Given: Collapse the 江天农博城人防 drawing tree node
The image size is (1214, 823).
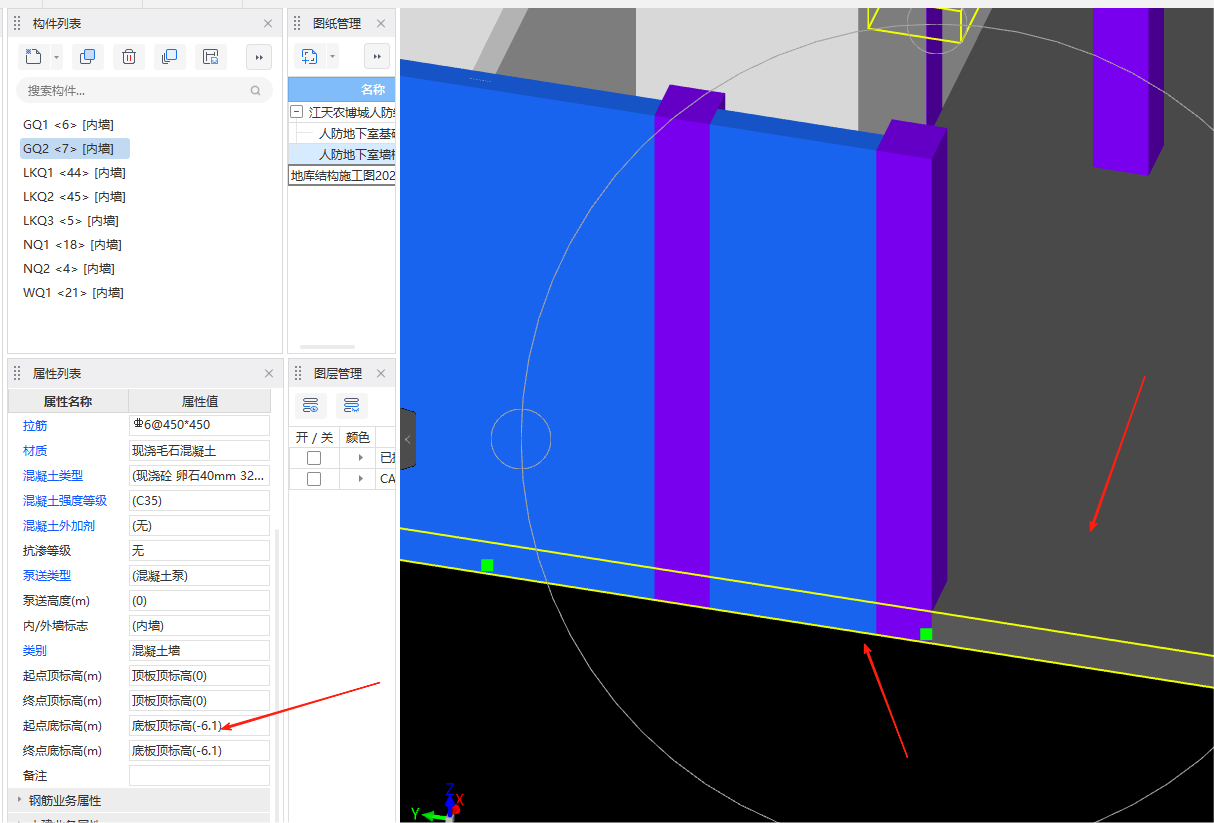Looking at the screenshot, I should pos(297,112).
